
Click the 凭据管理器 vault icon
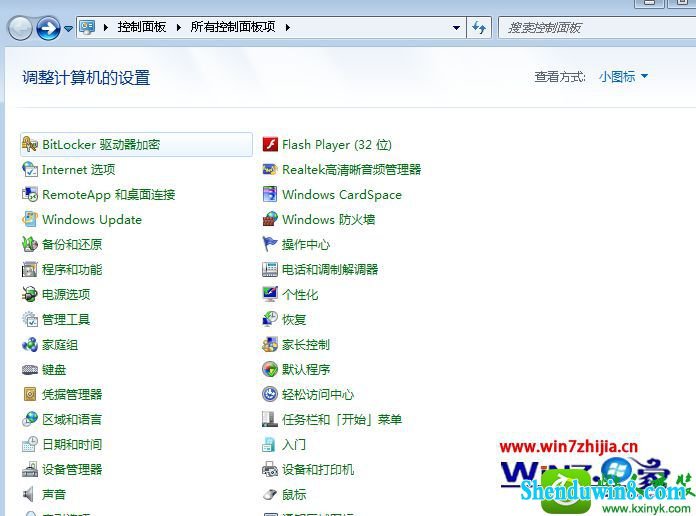pyautogui.click(x=30, y=394)
